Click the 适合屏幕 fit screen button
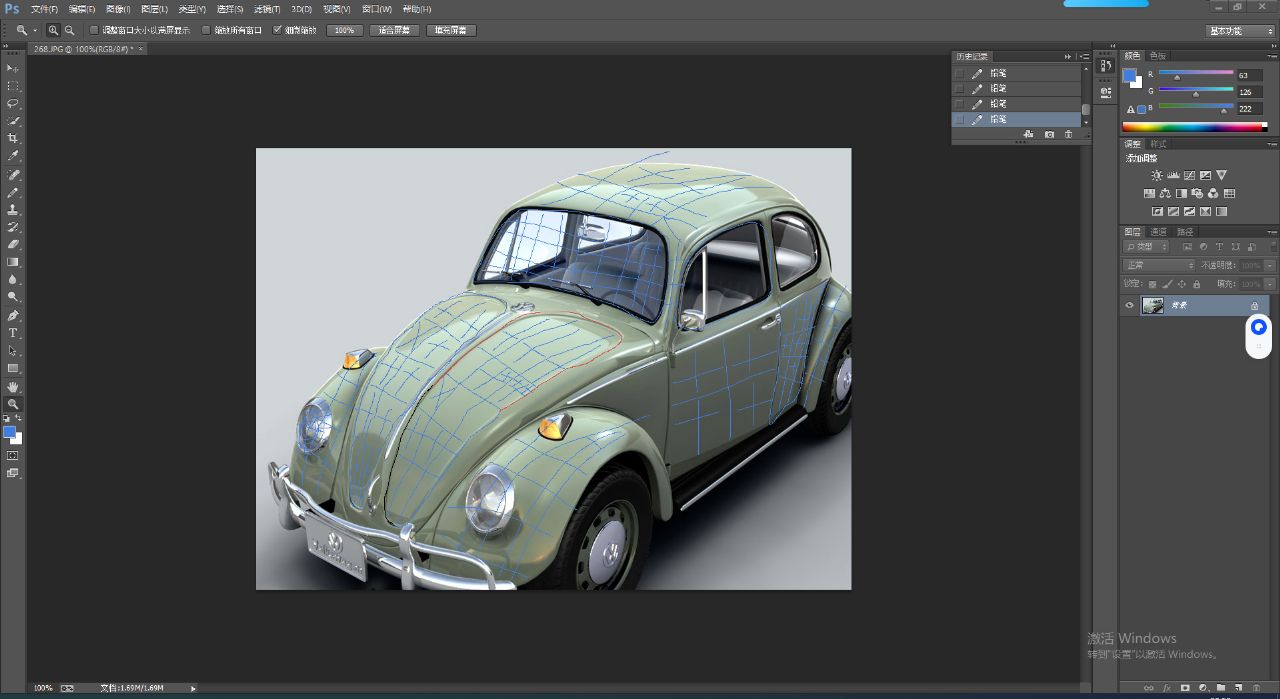 pos(395,30)
